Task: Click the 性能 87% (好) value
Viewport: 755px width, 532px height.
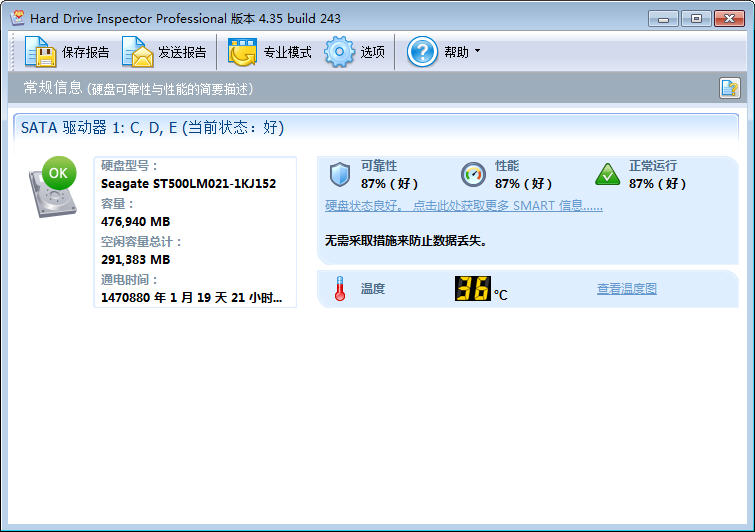Action: 523,184
